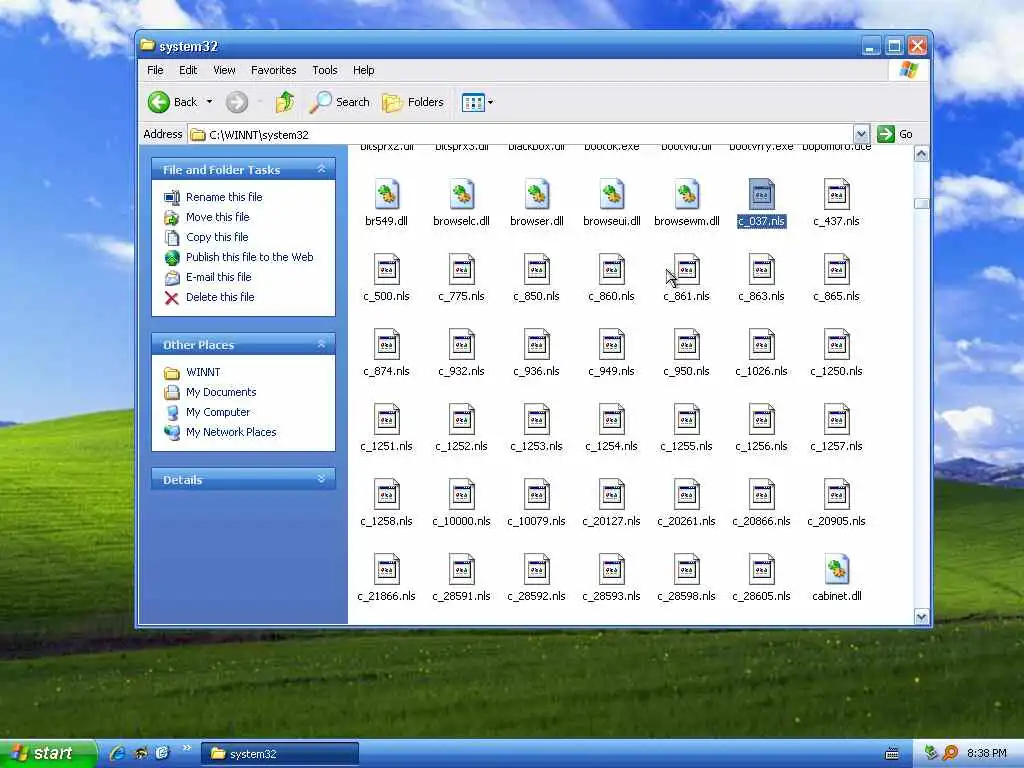Open My Network Places link
The height and width of the screenshot is (768, 1024).
click(231, 432)
